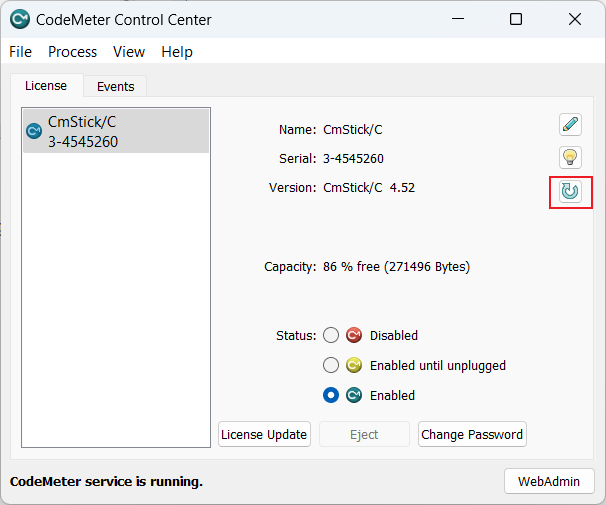606x505 pixels.
Task: Click the yellow Enabled until unplugged icon
Action: (354, 366)
